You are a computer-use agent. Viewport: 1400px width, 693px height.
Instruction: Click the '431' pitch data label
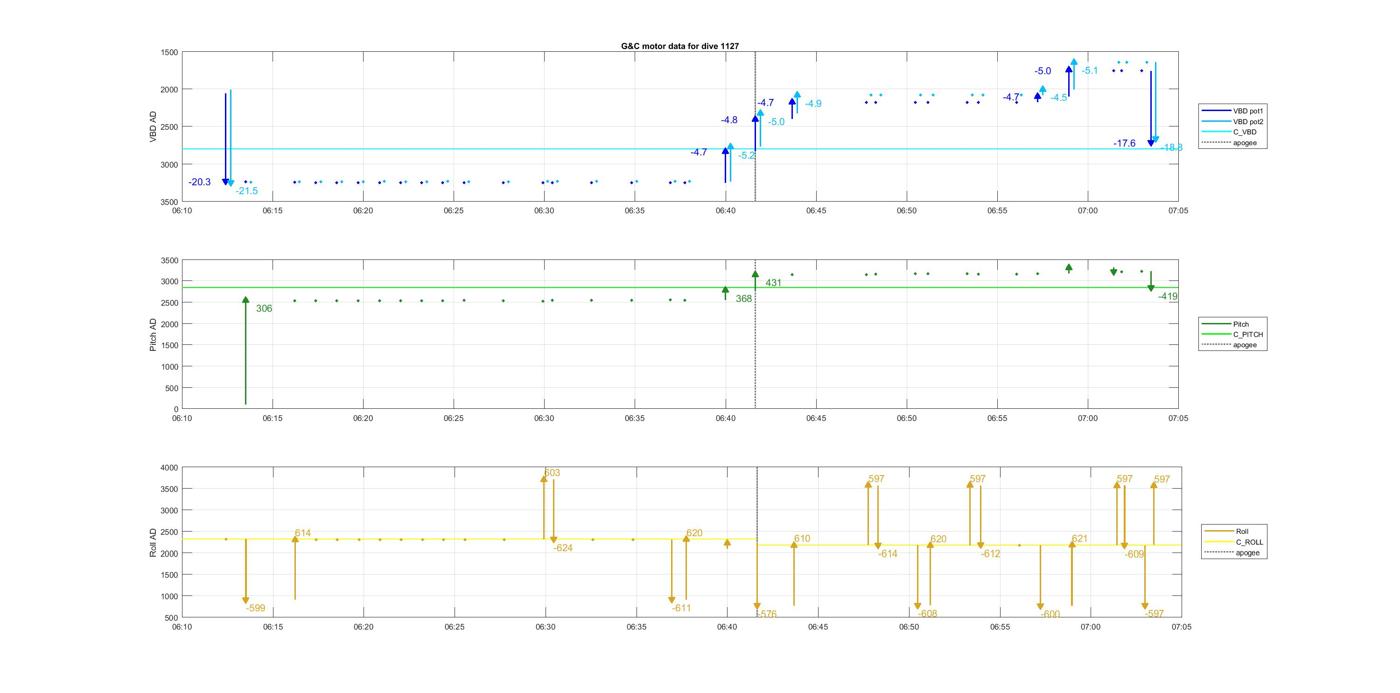pyautogui.click(x=774, y=283)
